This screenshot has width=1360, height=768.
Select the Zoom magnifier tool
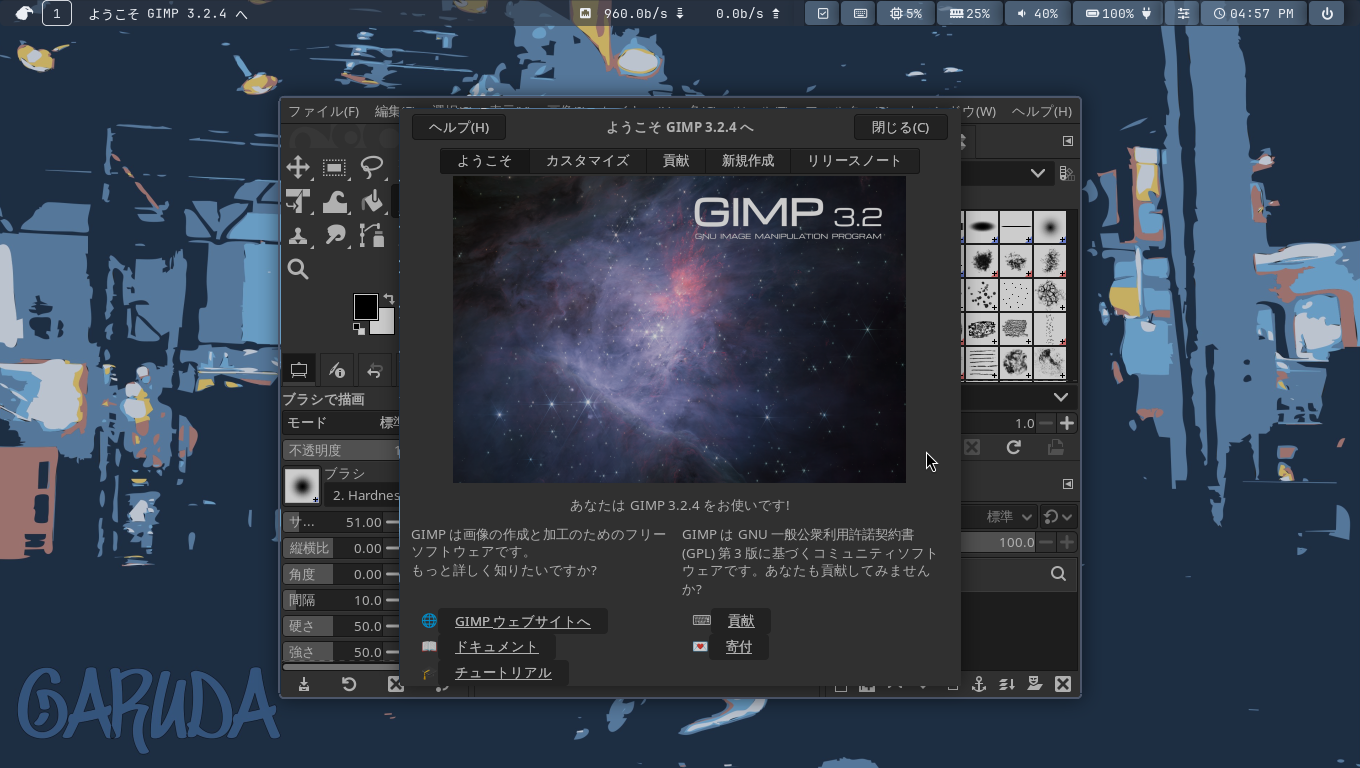pos(298,269)
